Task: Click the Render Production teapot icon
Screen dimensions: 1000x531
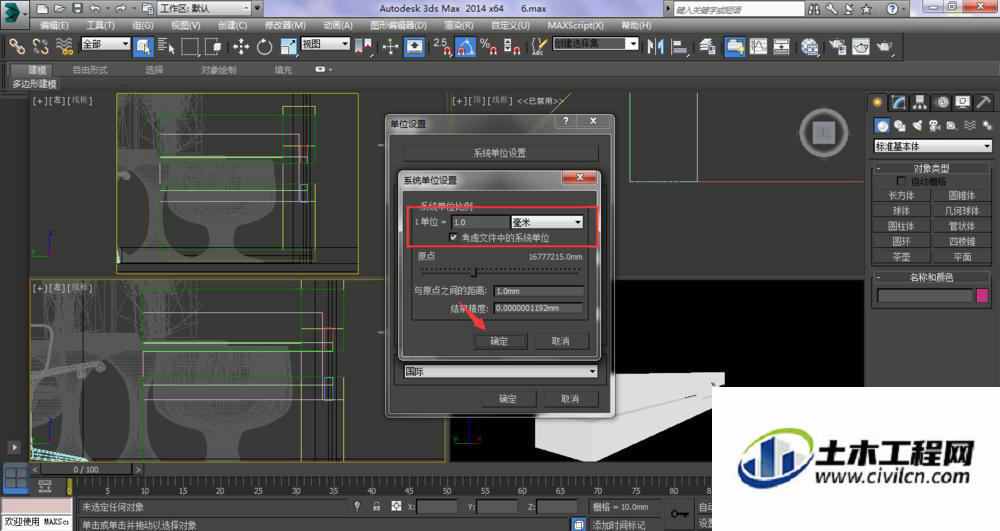Action: [885, 47]
